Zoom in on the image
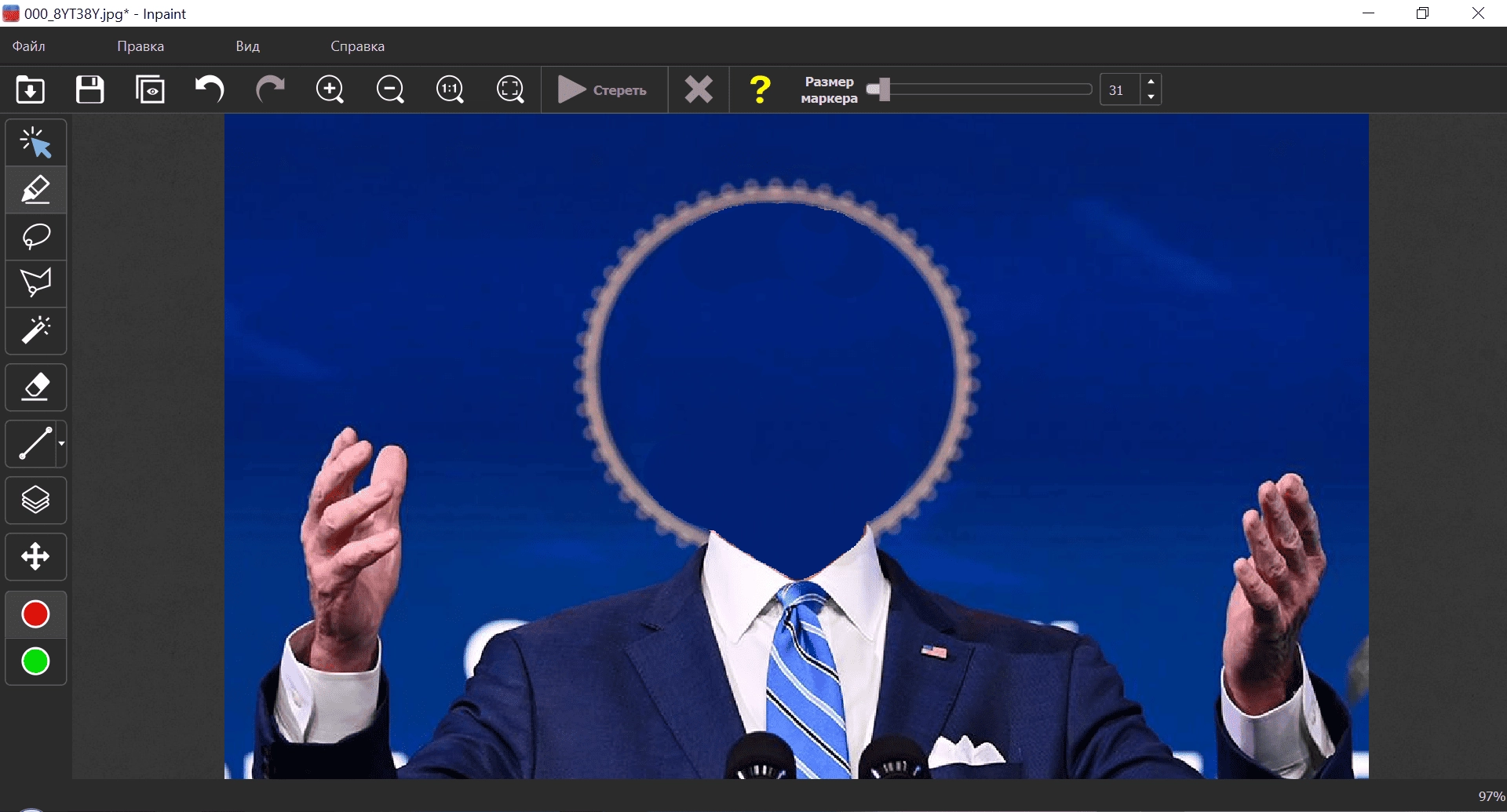The width and height of the screenshot is (1507, 812). (330, 89)
